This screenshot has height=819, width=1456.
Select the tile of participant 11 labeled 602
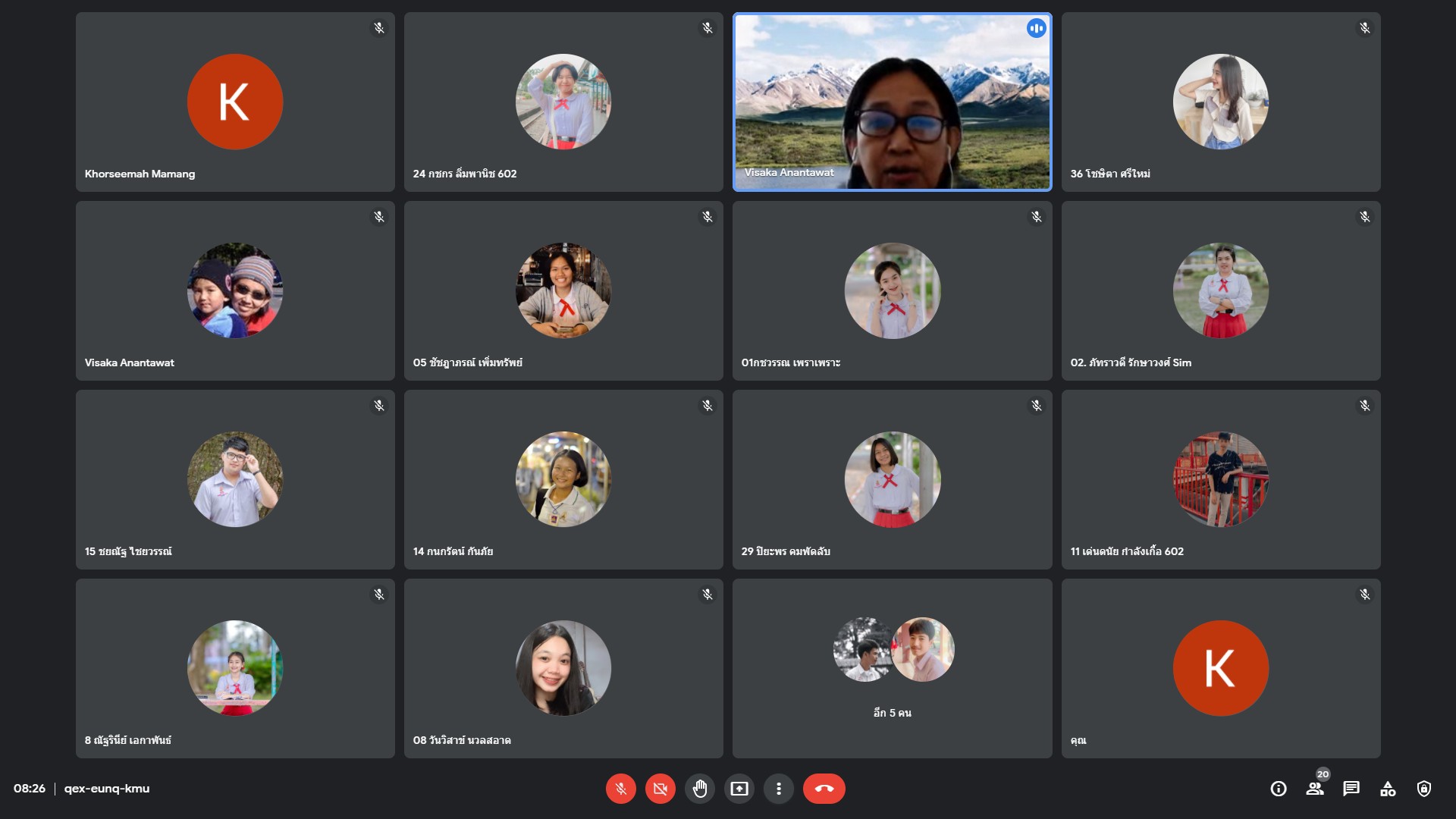1220,479
